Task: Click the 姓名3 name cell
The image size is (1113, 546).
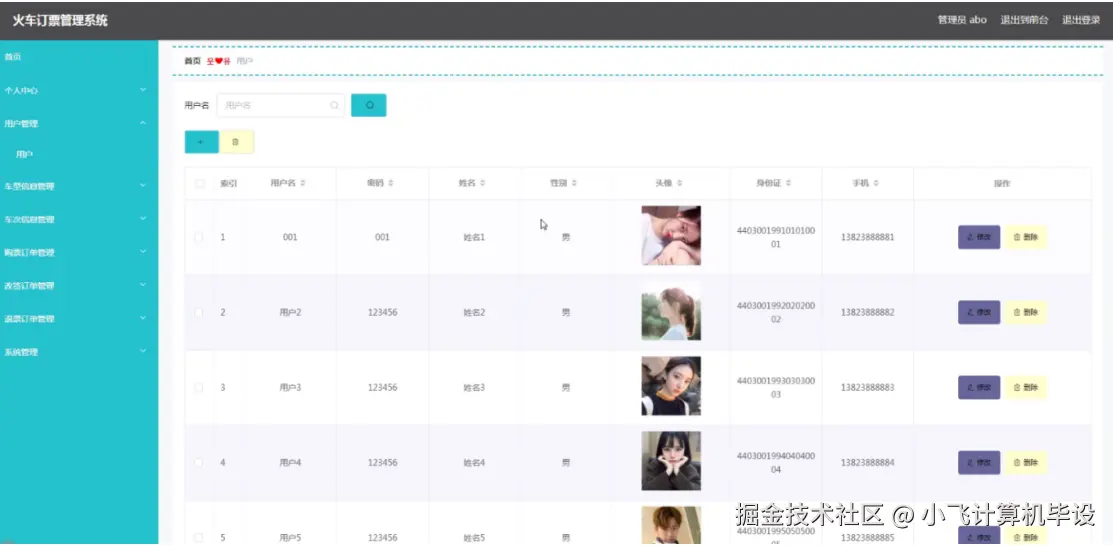Action: (x=474, y=388)
